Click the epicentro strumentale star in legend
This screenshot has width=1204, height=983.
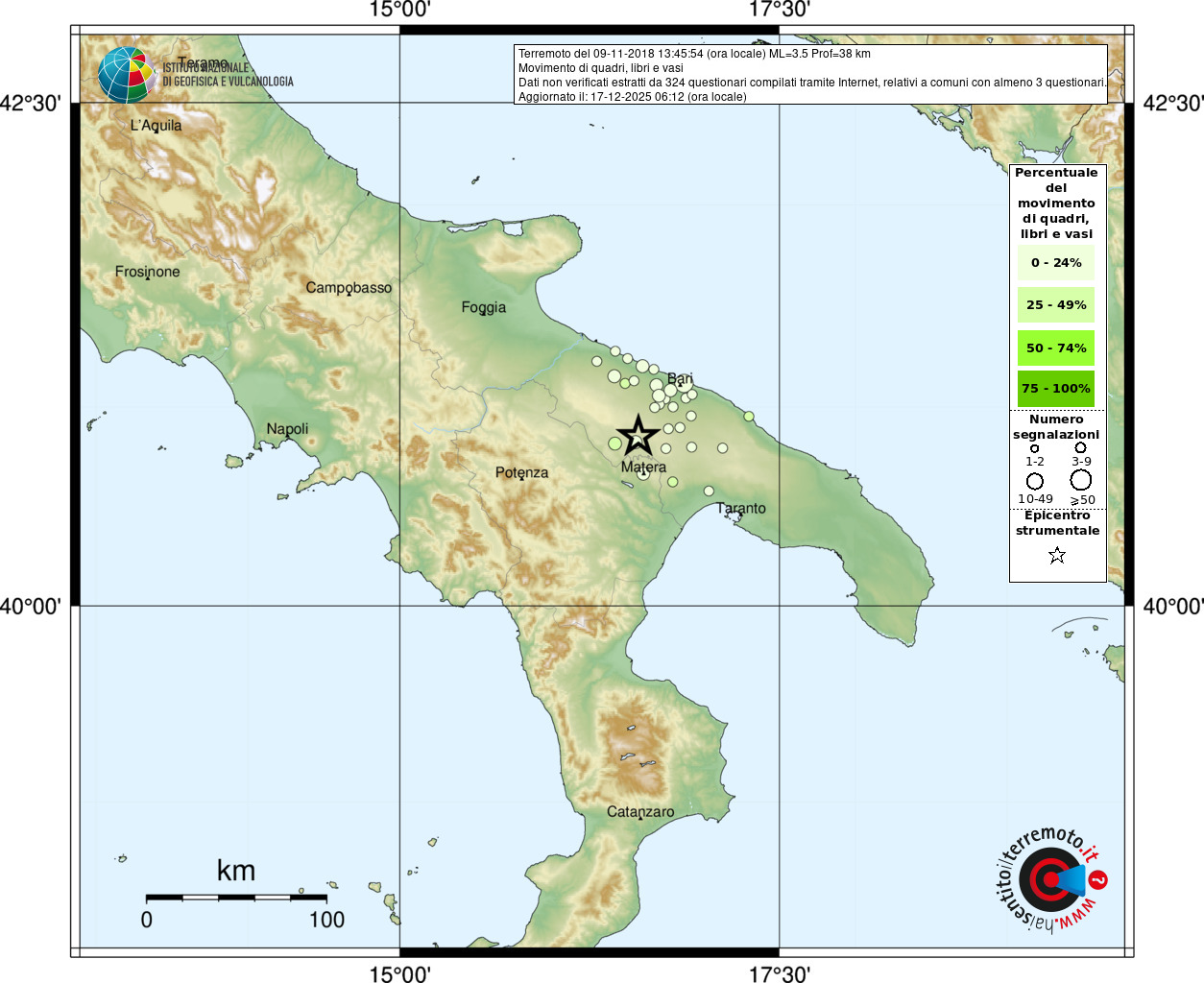(x=1057, y=555)
